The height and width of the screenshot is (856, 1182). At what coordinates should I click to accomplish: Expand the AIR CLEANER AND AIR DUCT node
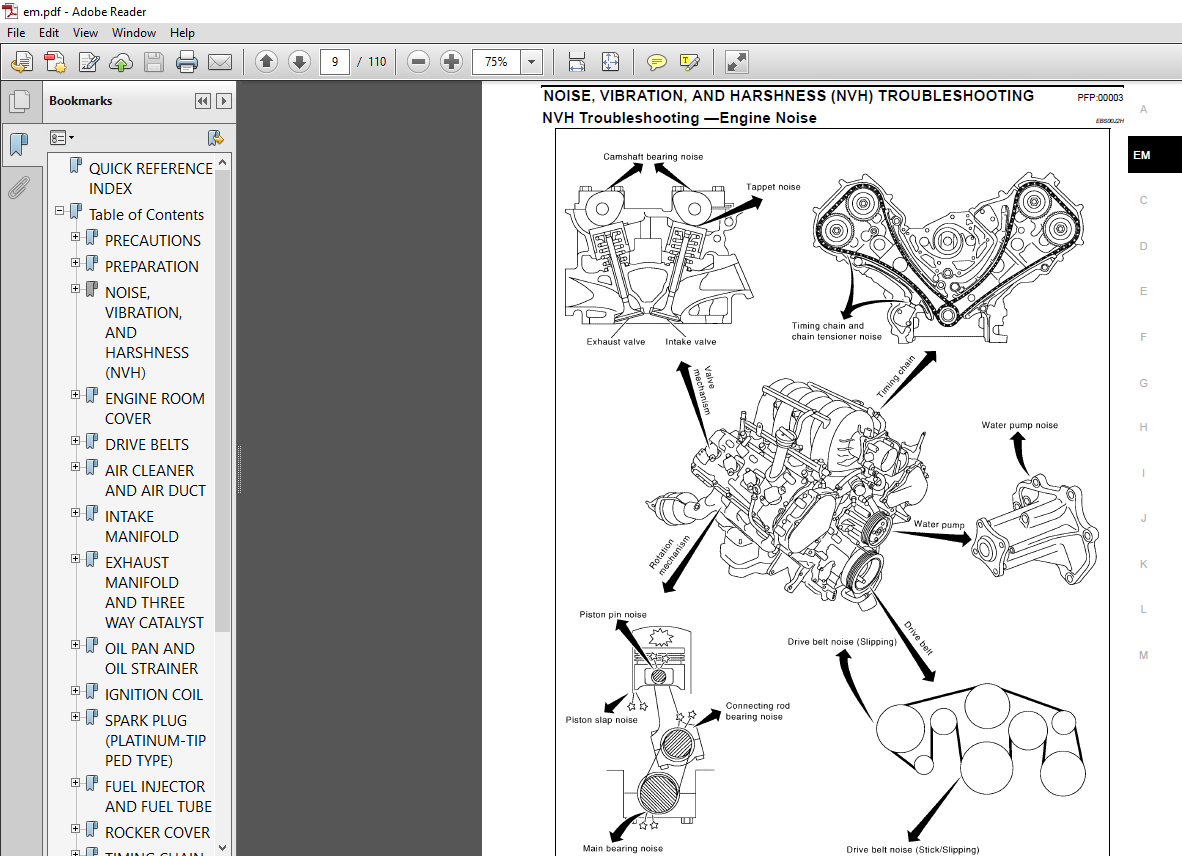(x=75, y=466)
